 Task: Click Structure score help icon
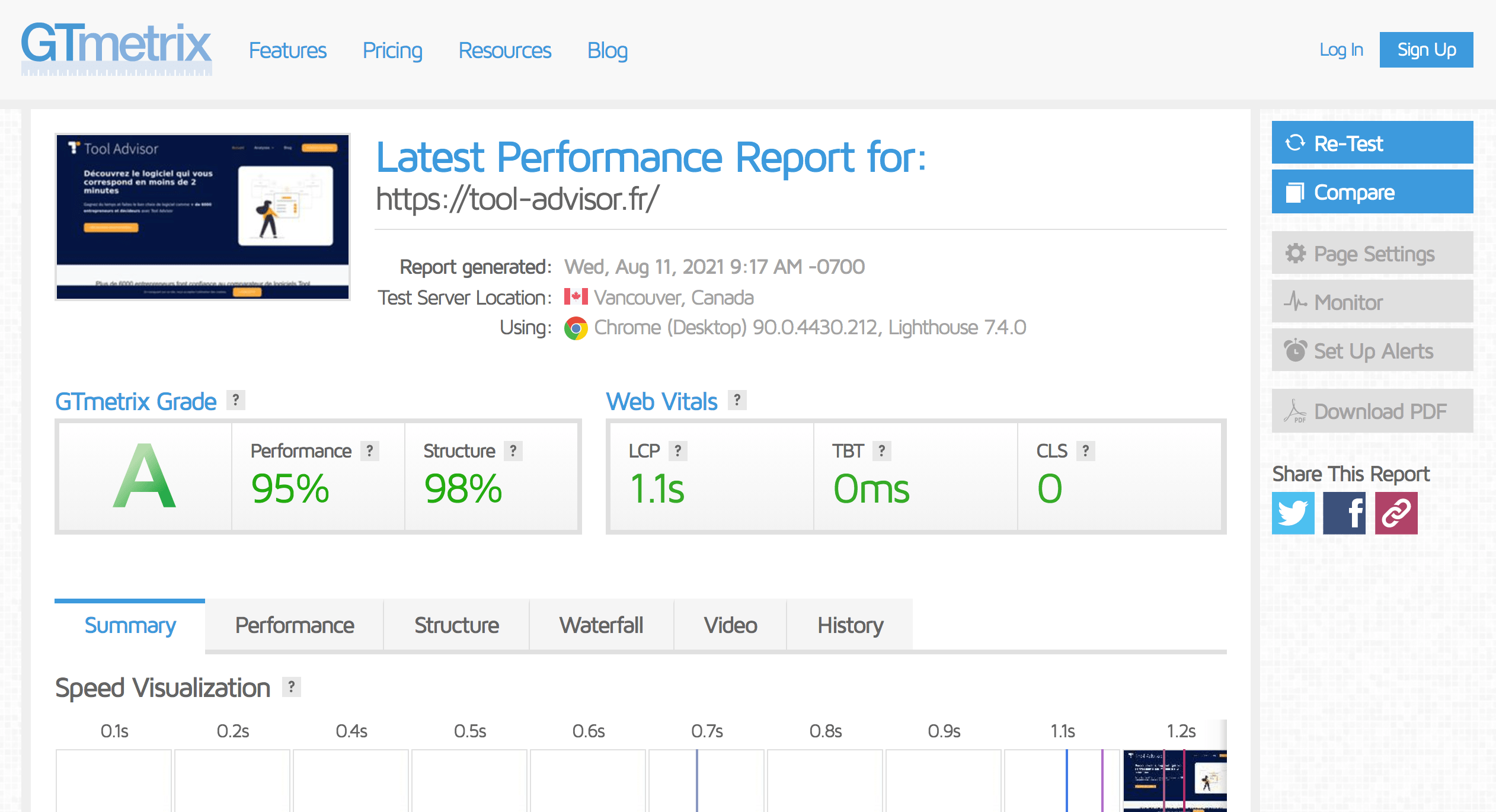(x=513, y=451)
